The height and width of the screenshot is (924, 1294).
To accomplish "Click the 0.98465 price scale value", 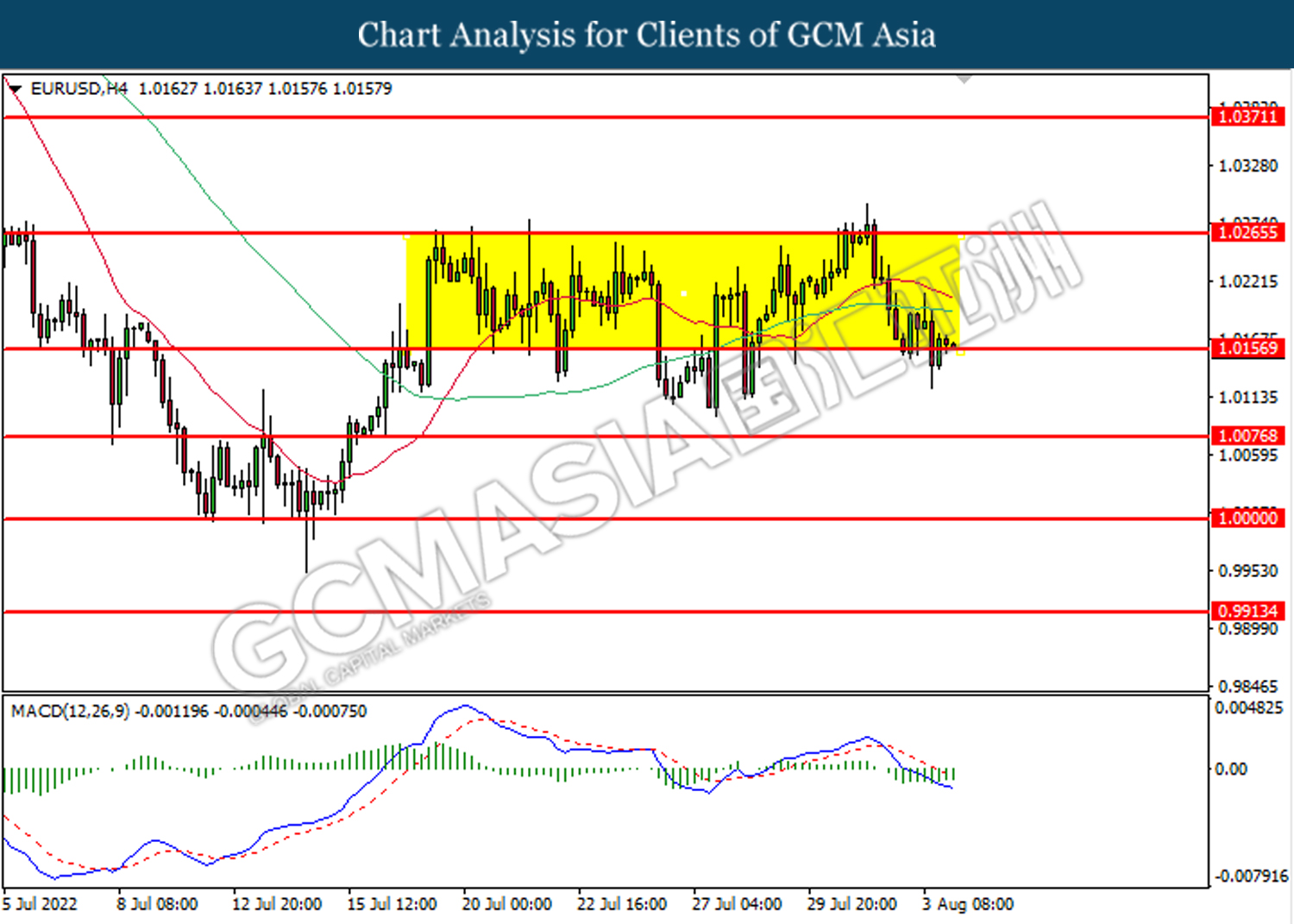I will 1247,687.
